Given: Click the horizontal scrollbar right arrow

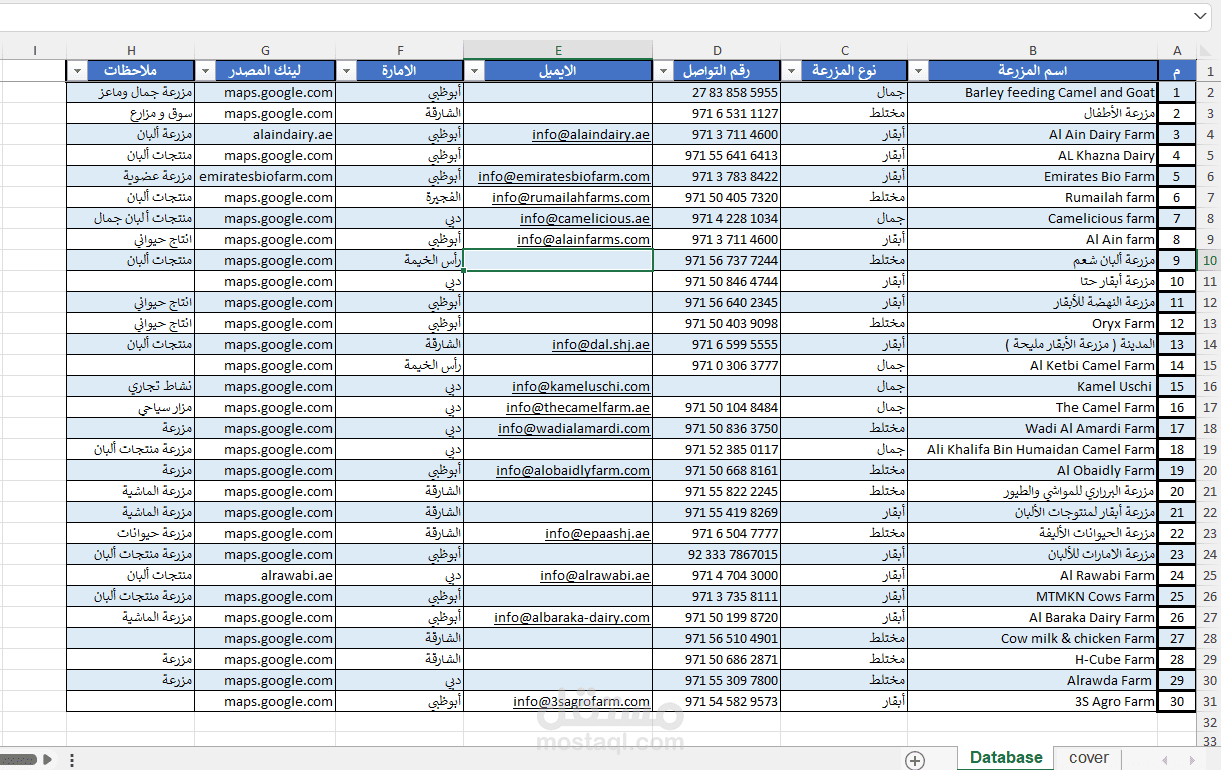Looking at the screenshot, I should (x=47, y=759).
